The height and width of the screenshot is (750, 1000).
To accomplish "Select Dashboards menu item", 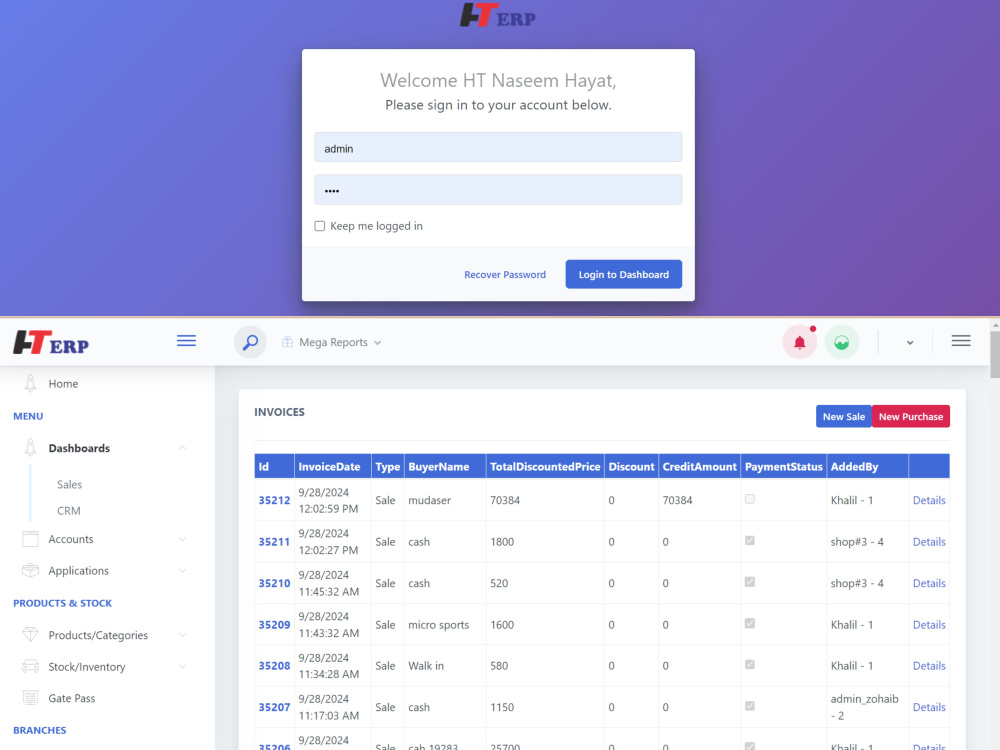I will [79, 448].
